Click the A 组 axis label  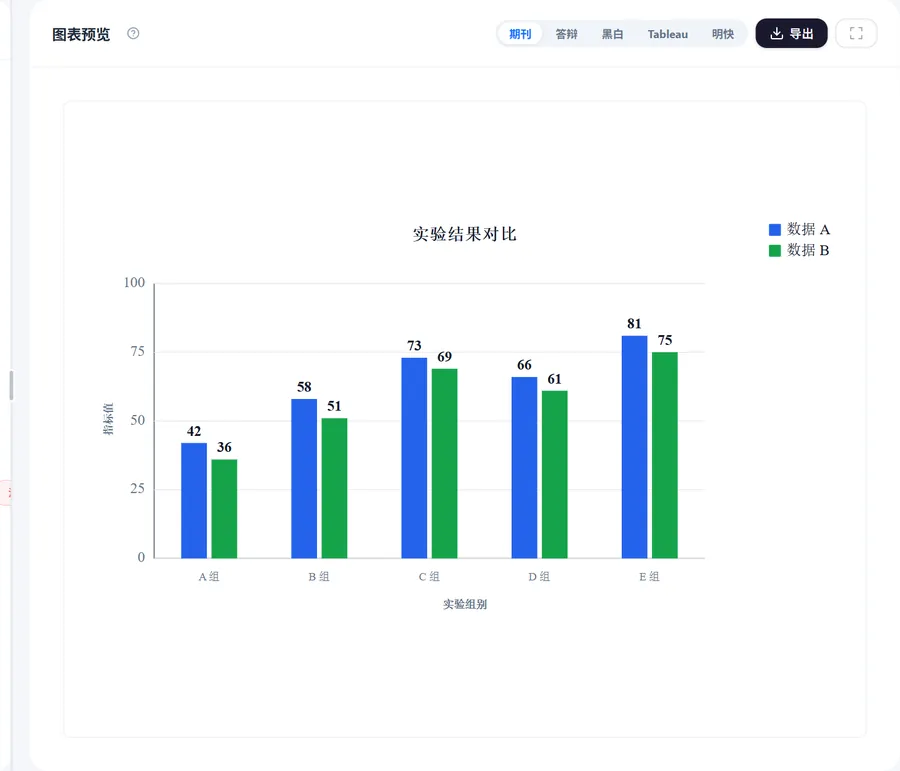(209, 576)
